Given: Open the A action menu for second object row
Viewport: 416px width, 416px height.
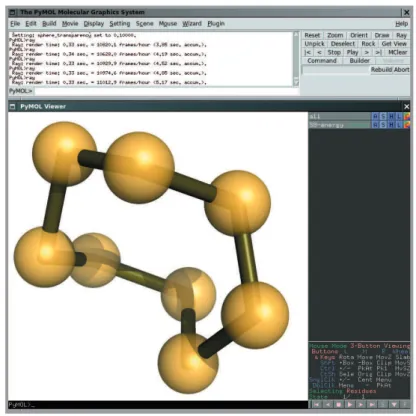Looking at the screenshot, I should (375, 125).
